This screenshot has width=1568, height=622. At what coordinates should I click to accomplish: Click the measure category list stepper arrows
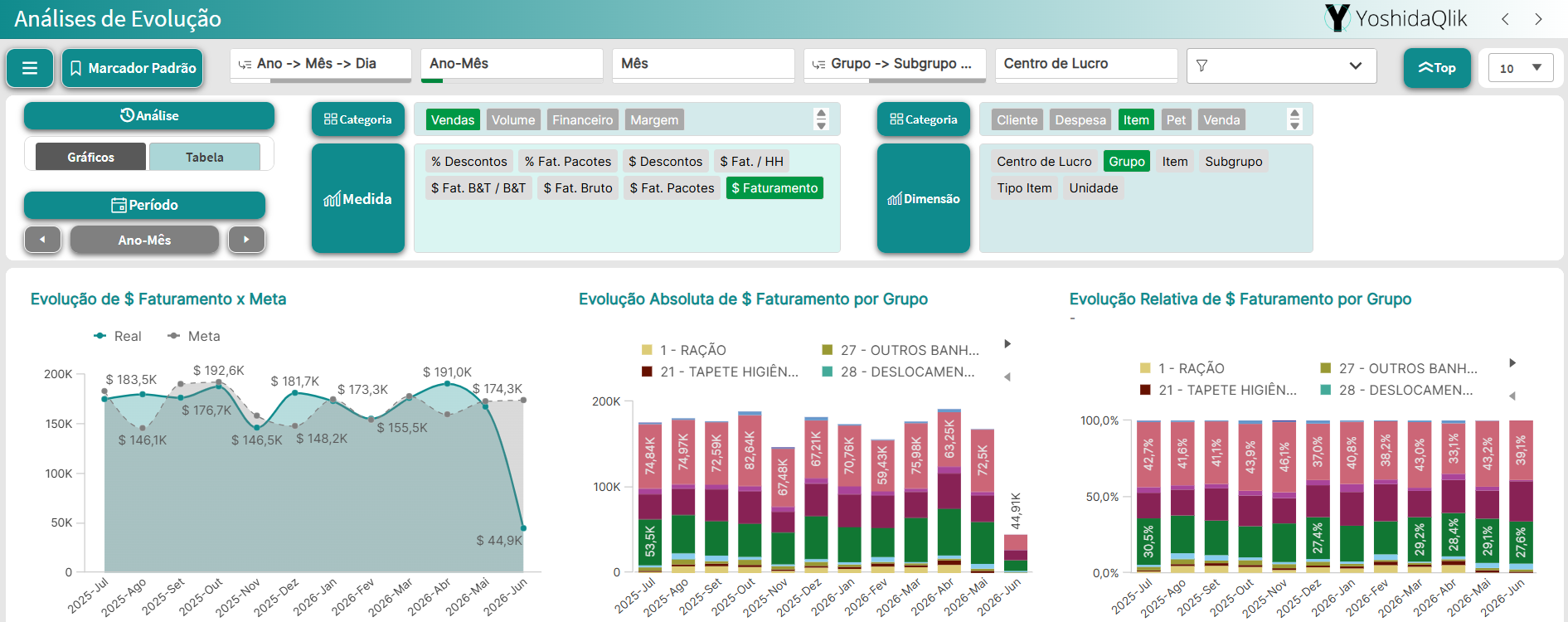[x=821, y=119]
